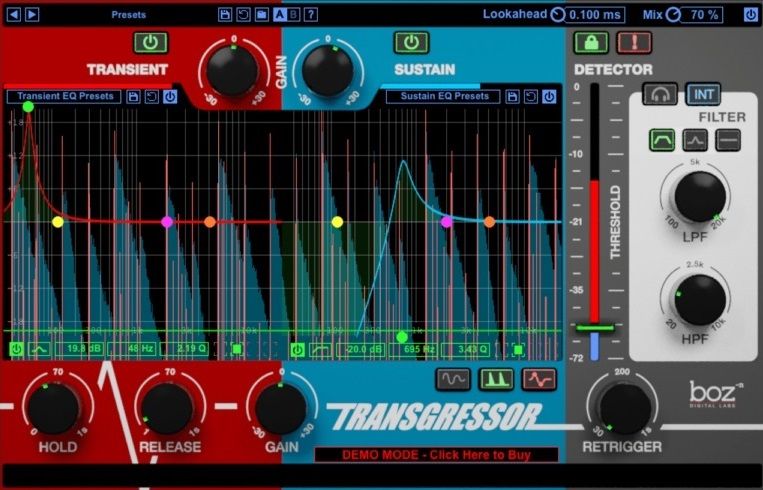Click the HPF filter knob

click(700, 300)
